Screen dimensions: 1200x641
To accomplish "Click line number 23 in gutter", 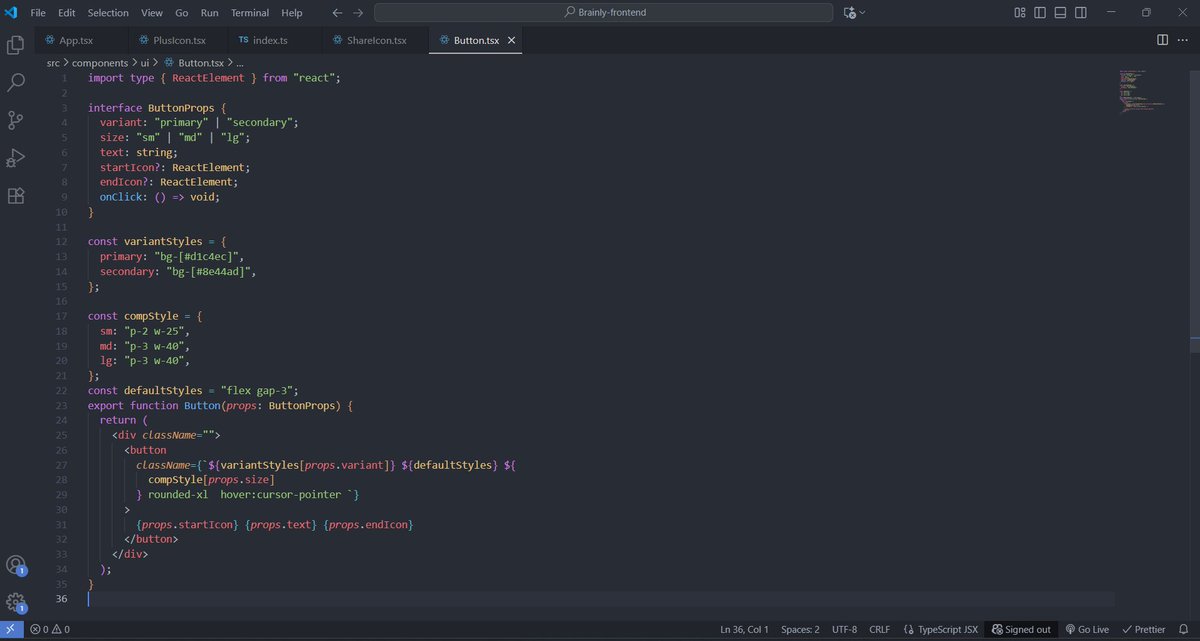I will [61, 405].
